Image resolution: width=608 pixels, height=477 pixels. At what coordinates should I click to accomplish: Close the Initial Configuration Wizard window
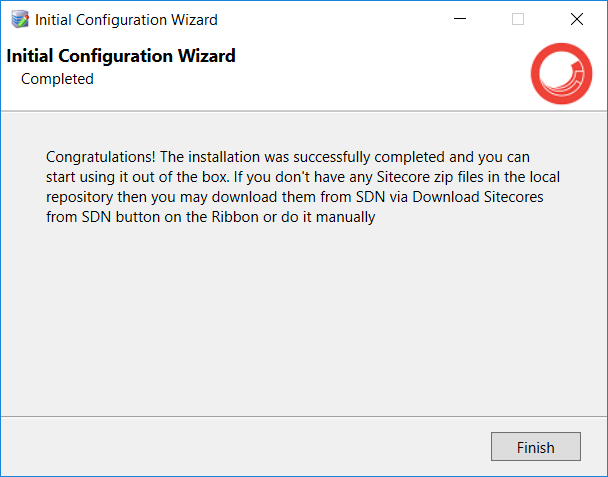[x=577, y=19]
